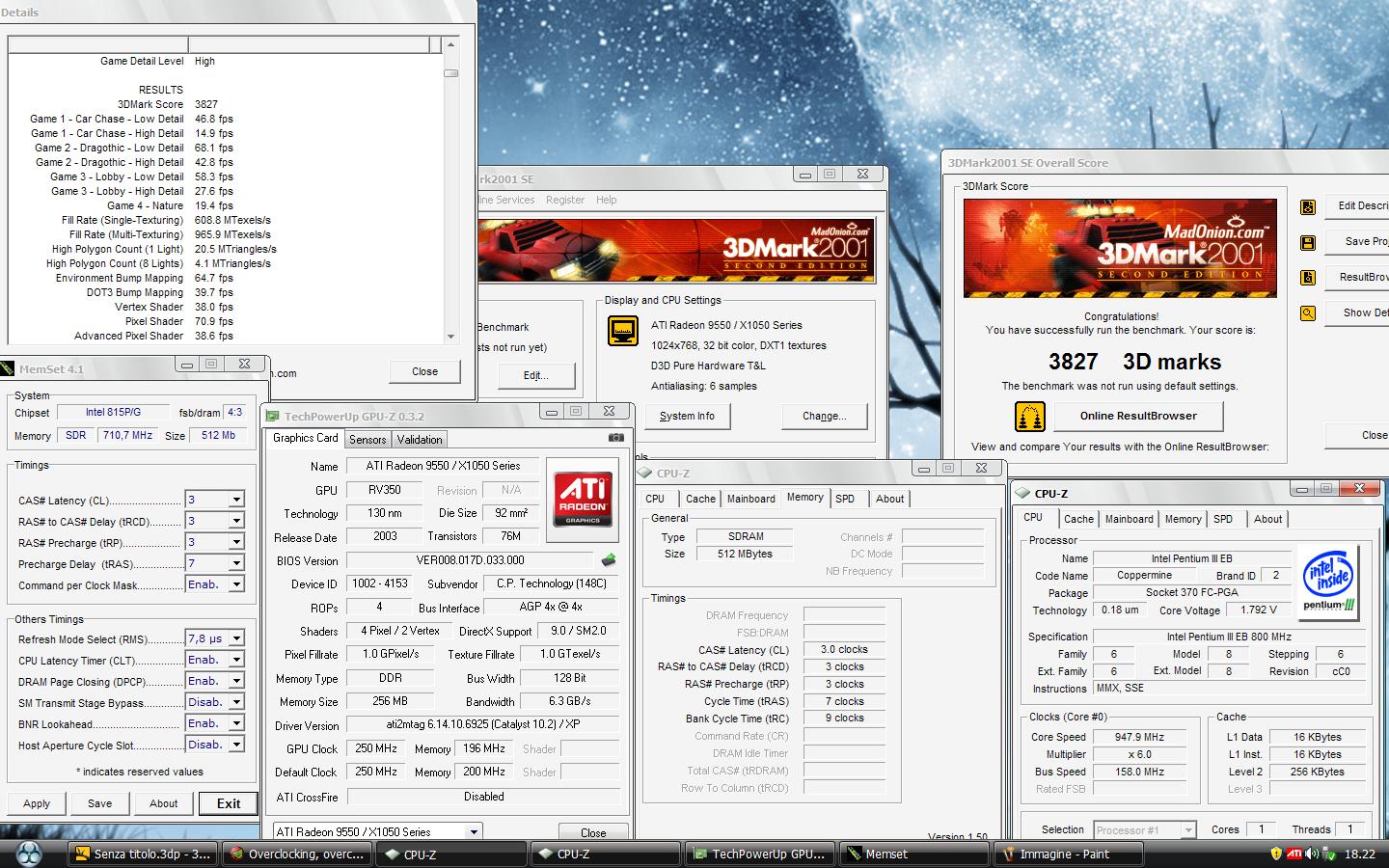Viewport: 1389px width, 868px height.
Task: Open Refresh Mode Select dropdown
Action: [236, 638]
